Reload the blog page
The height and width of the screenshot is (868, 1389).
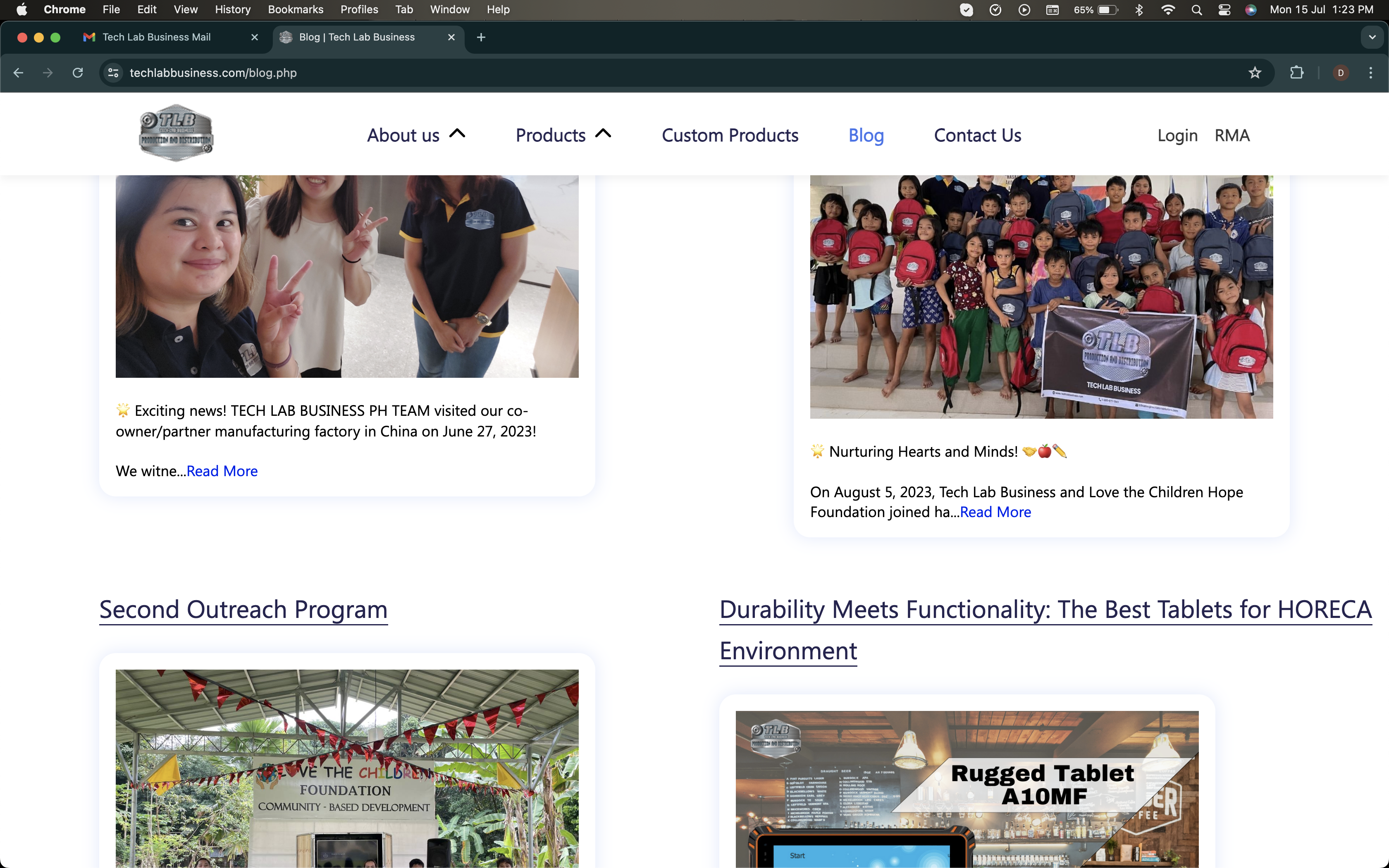77,73
